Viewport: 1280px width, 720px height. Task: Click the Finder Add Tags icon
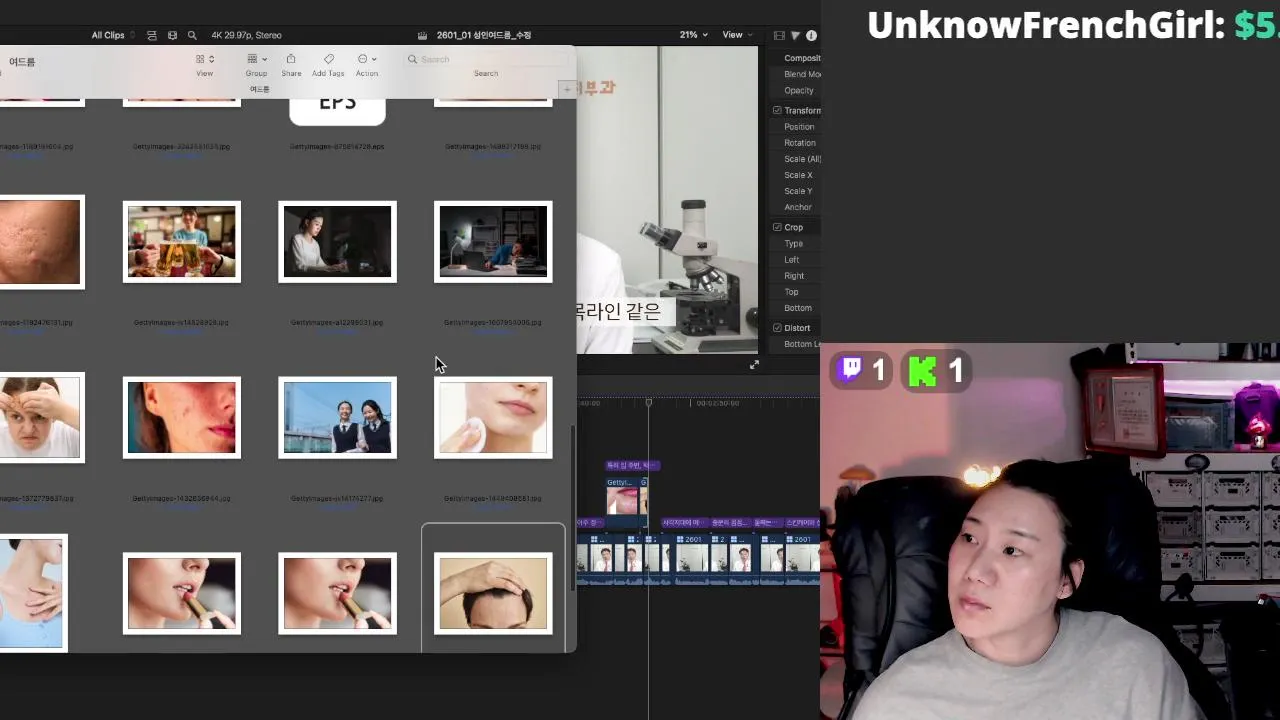tap(328, 60)
